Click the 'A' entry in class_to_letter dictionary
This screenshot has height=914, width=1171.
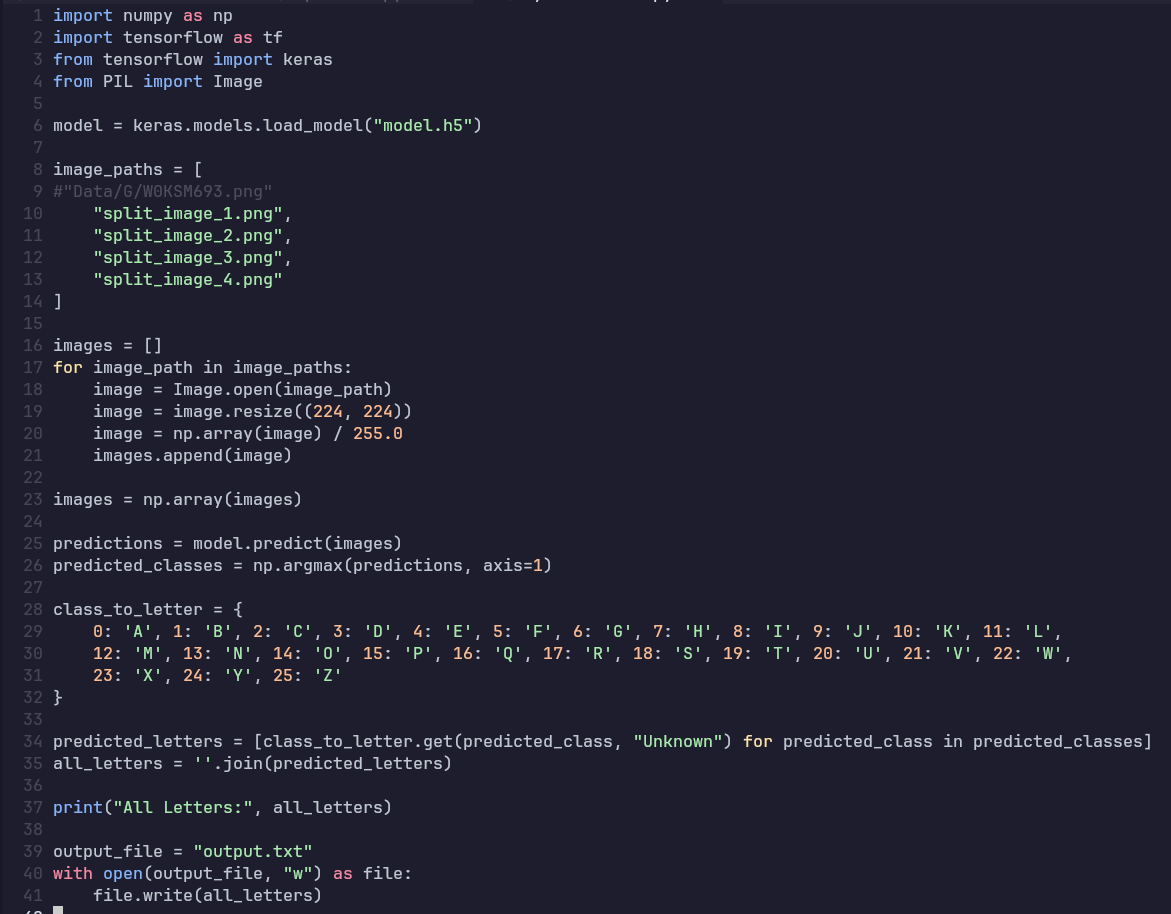(x=137, y=632)
